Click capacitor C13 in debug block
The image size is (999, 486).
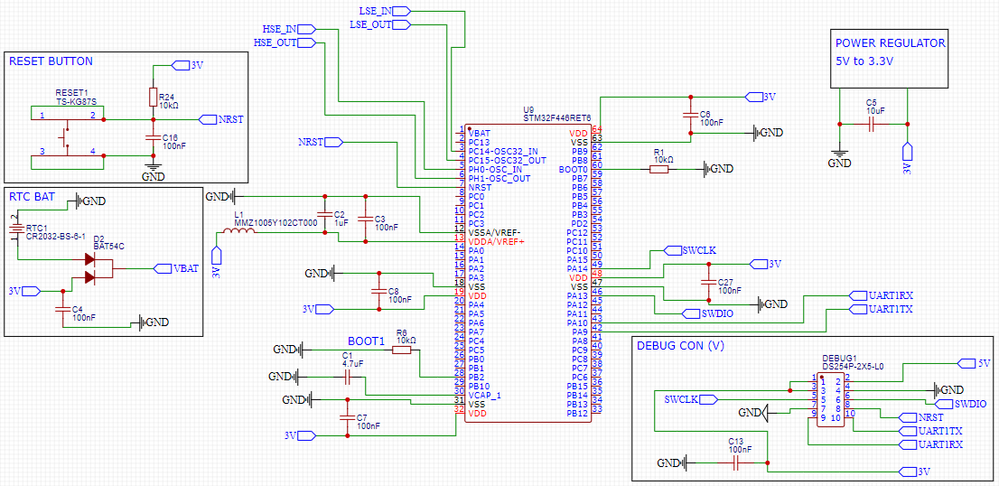[x=735, y=463]
